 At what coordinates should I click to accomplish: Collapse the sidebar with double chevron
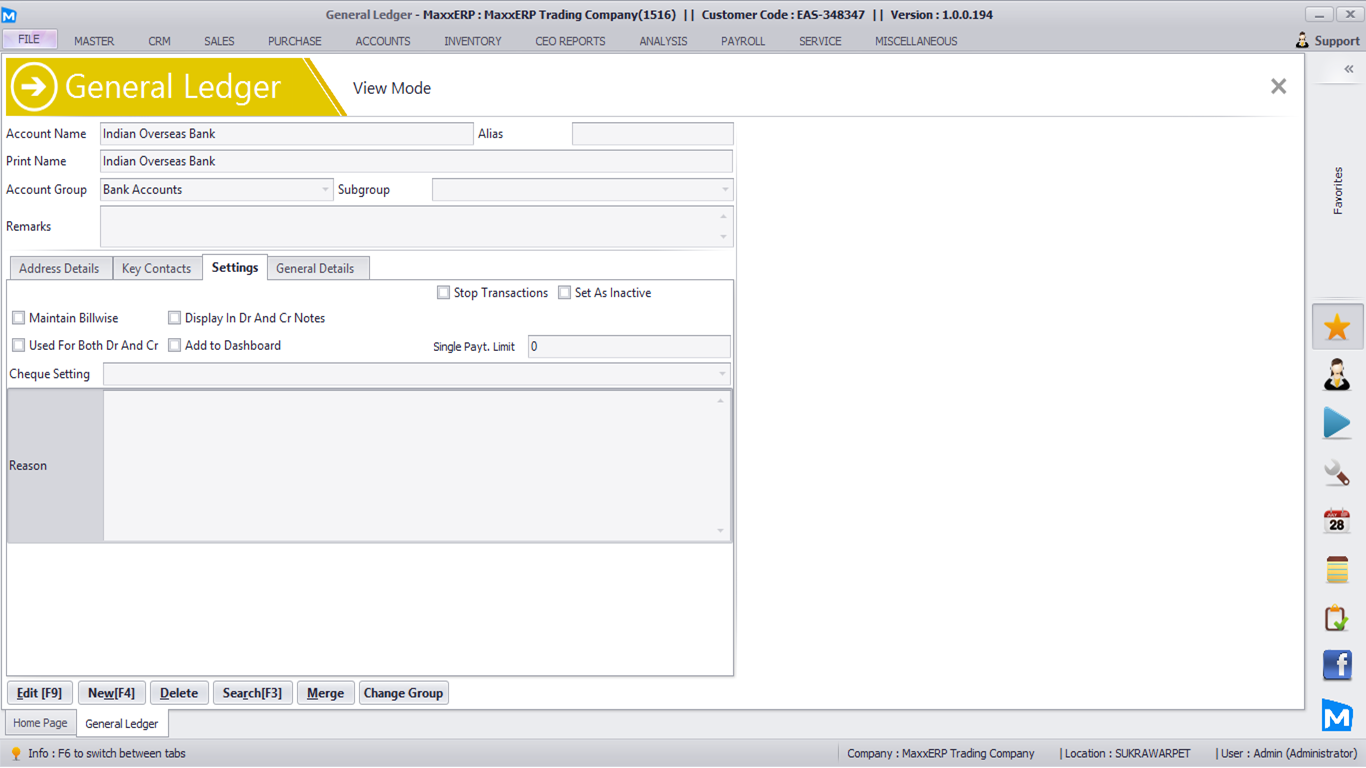point(1348,69)
